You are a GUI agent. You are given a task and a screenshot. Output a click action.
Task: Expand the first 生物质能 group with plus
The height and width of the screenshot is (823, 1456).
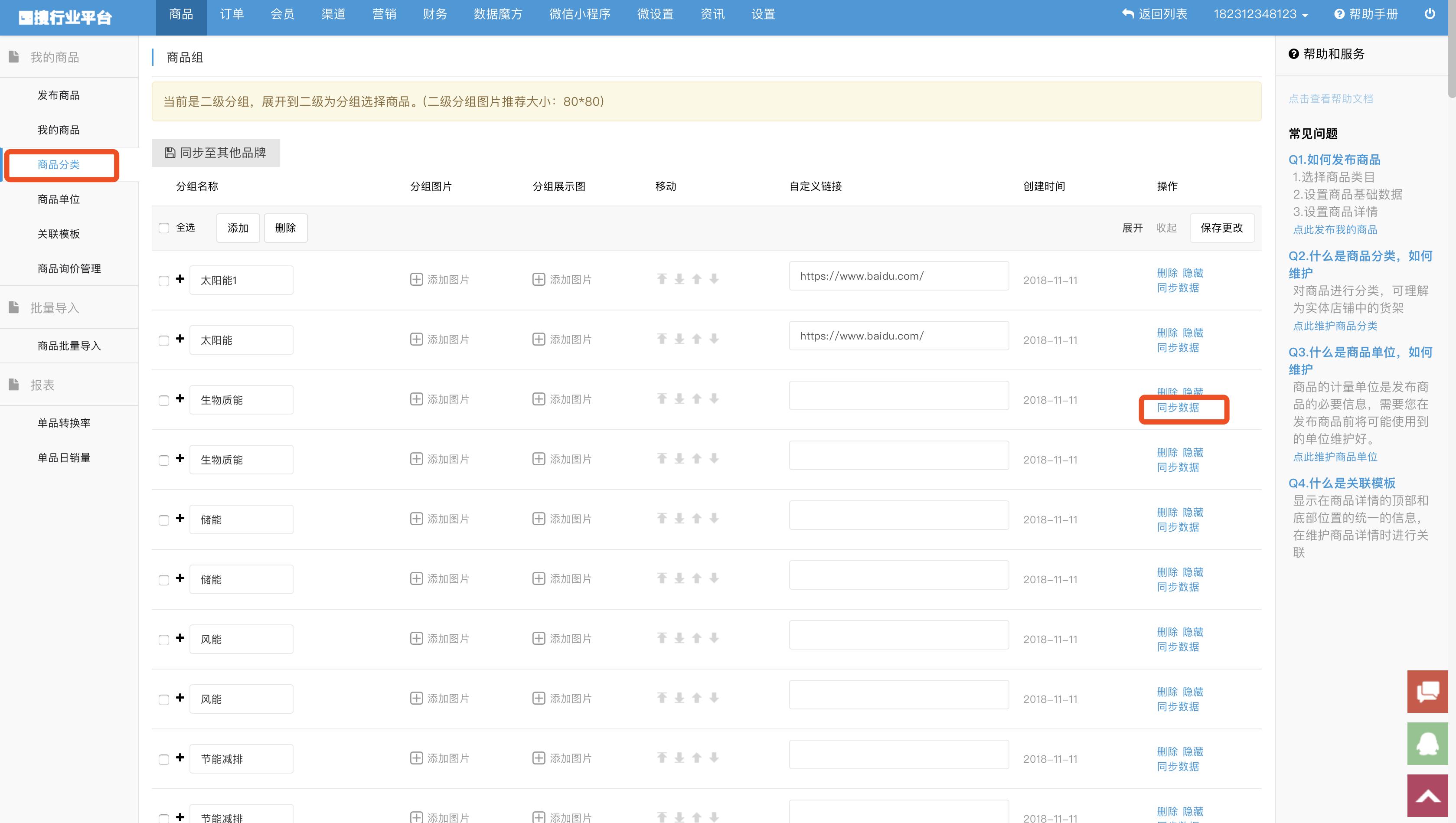pos(180,398)
